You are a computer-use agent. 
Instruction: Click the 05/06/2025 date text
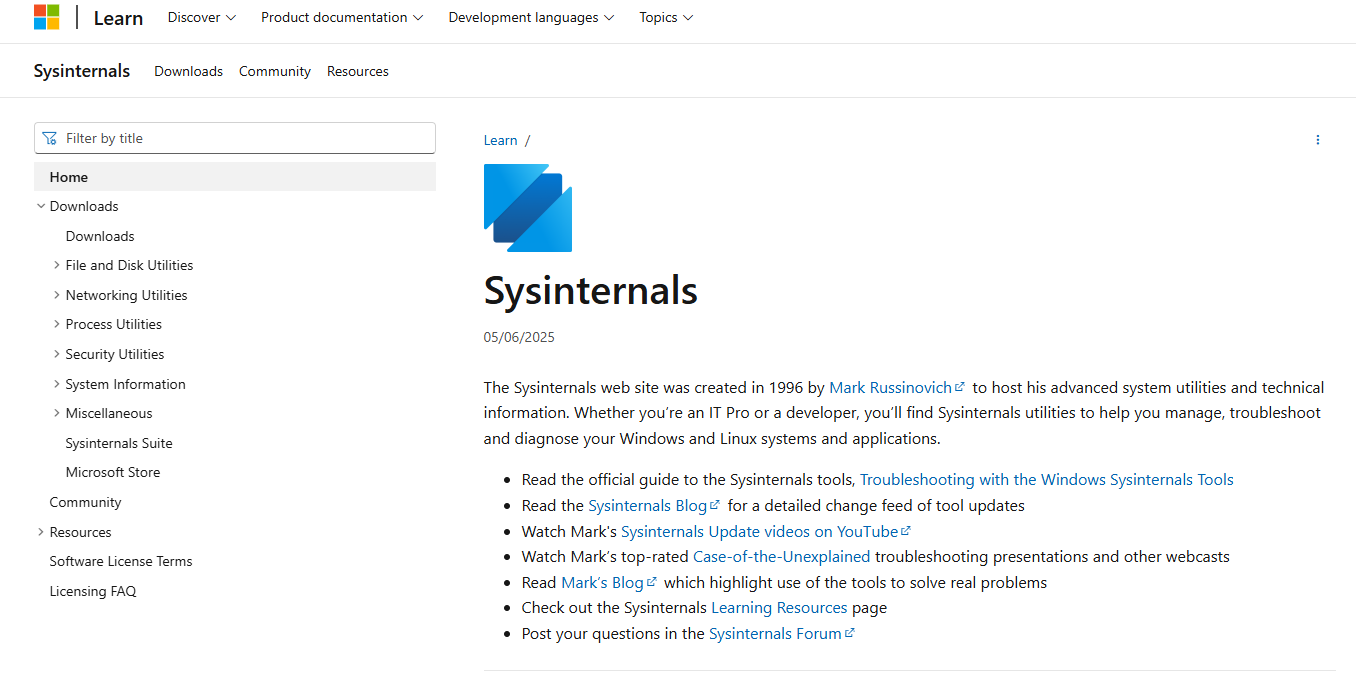point(519,337)
